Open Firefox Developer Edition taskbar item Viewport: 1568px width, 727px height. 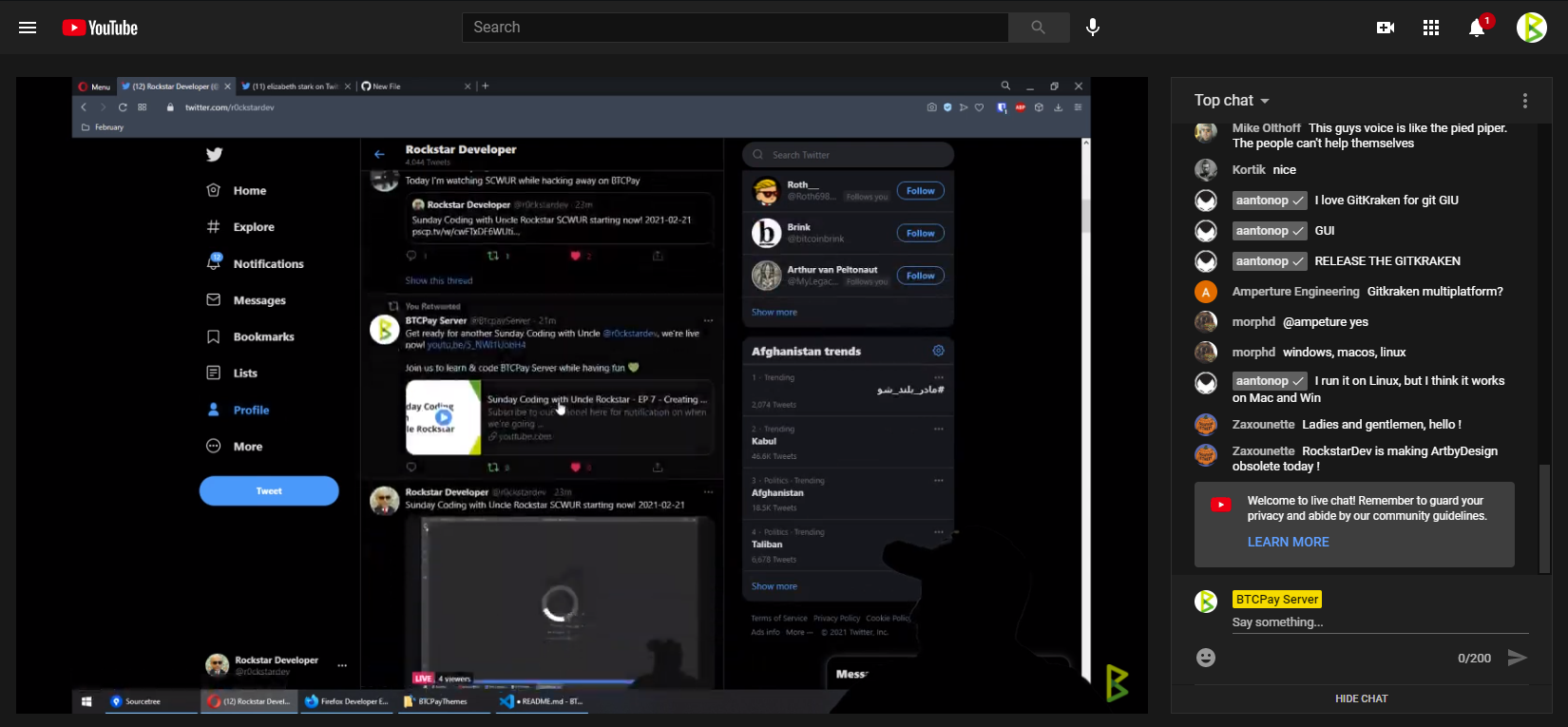346,701
